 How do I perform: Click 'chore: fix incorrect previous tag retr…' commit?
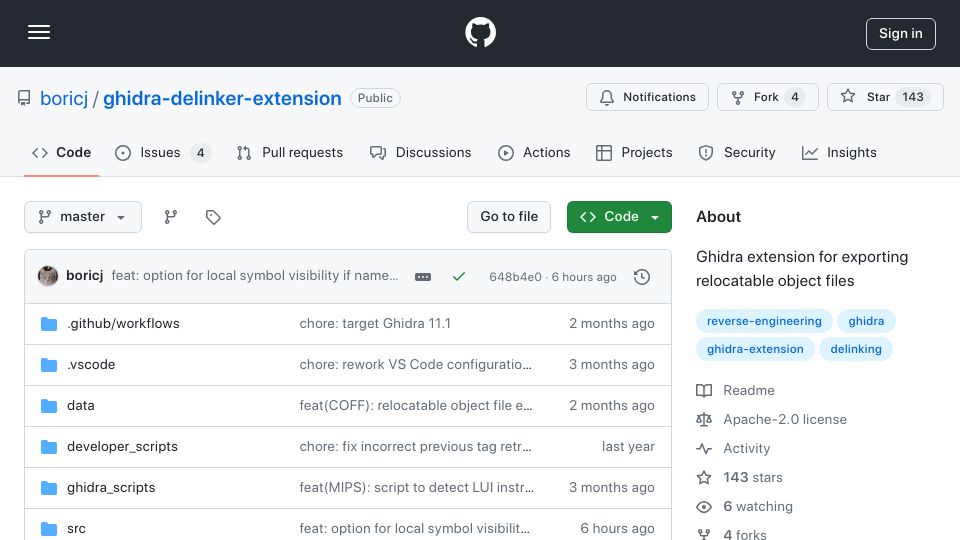click(x=415, y=446)
